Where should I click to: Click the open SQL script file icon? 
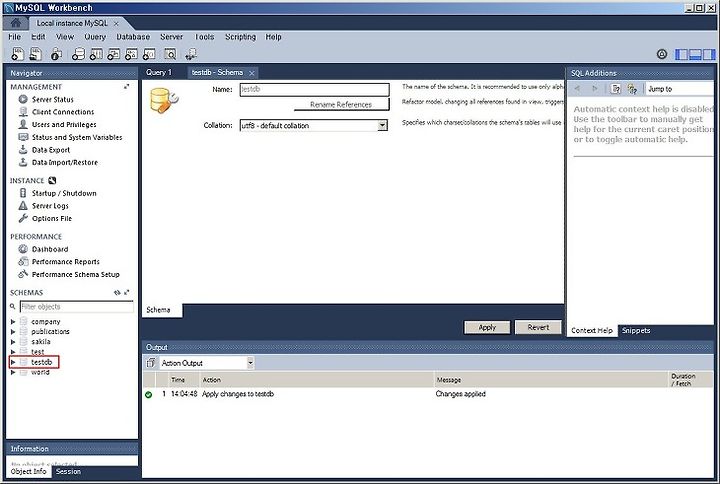point(35,54)
